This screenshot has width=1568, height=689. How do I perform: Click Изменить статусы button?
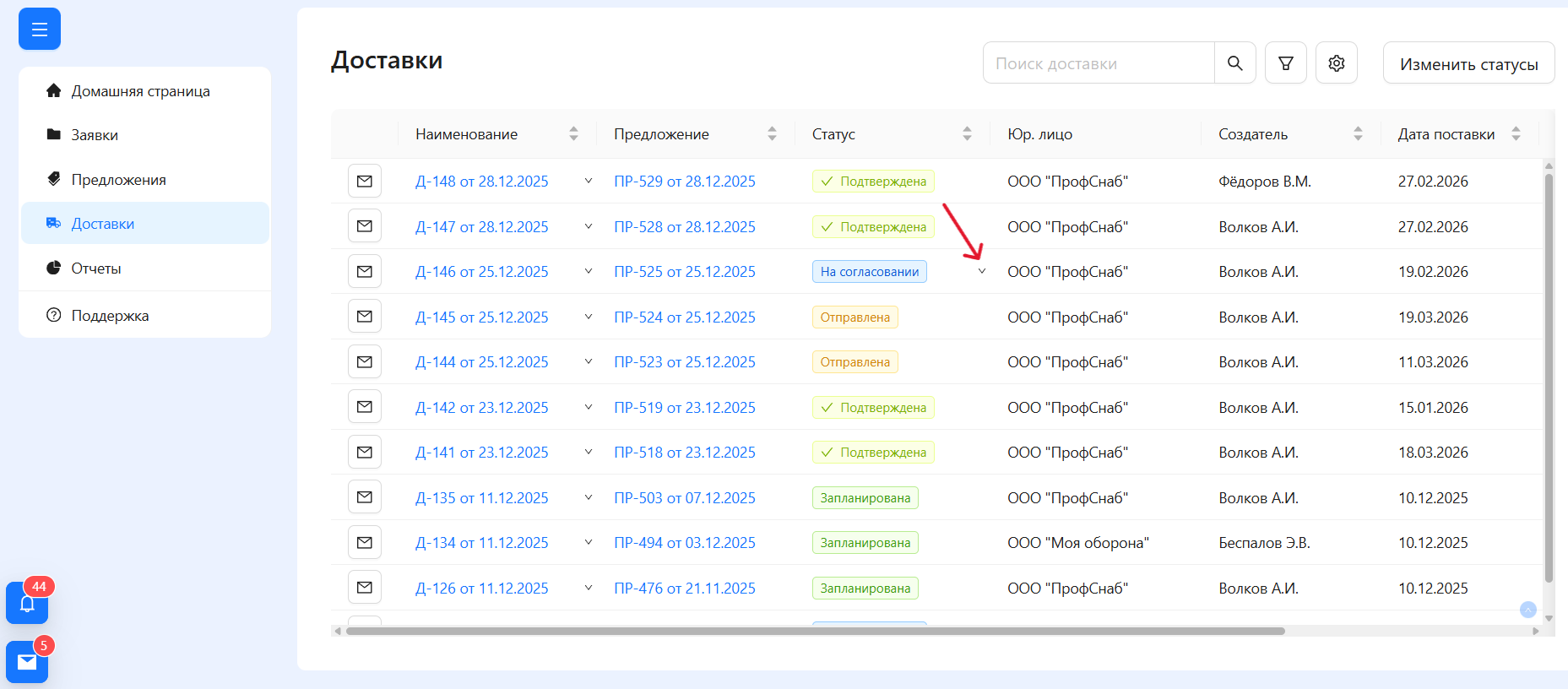(1468, 64)
